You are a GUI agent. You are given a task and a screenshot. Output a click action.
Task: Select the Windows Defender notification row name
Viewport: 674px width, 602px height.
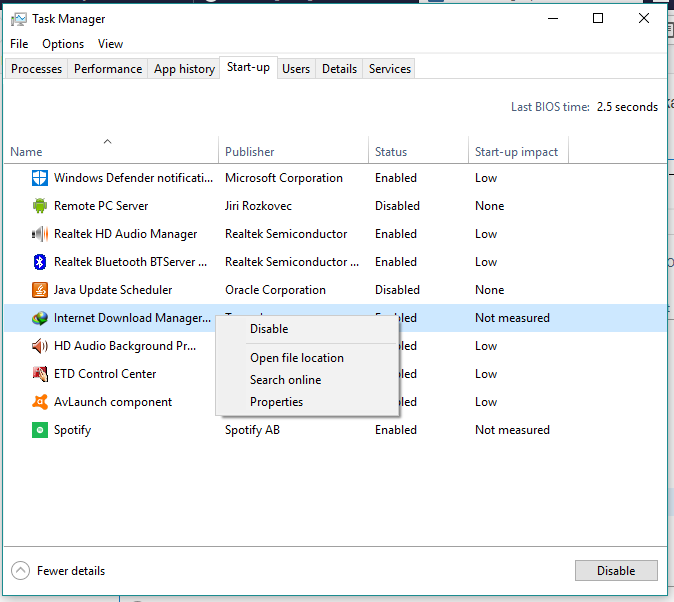point(133,178)
